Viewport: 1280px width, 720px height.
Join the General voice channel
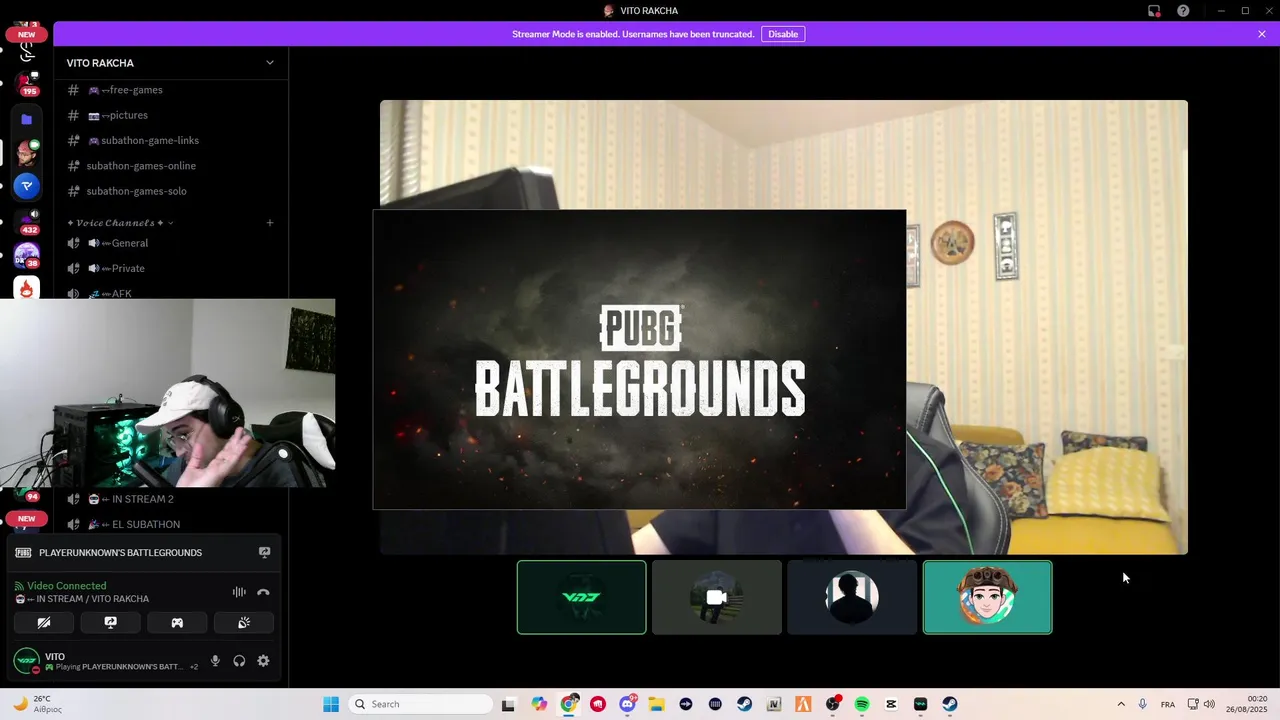click(170, 243)
